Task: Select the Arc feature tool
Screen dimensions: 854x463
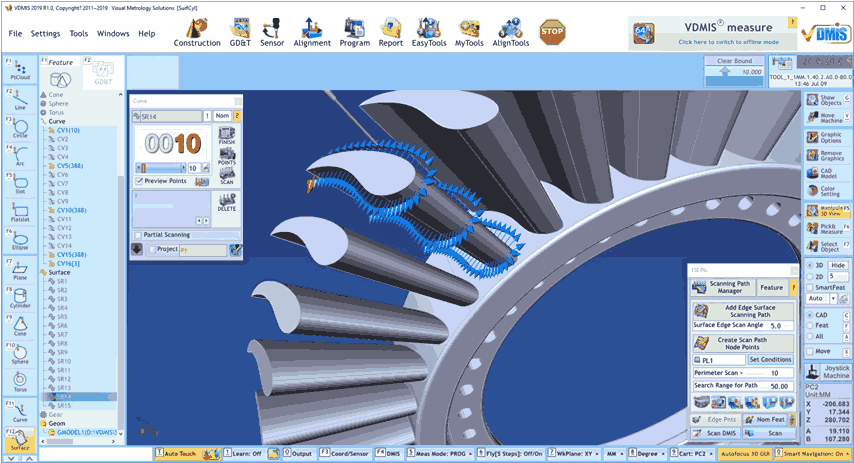Action: coord(20,156)
